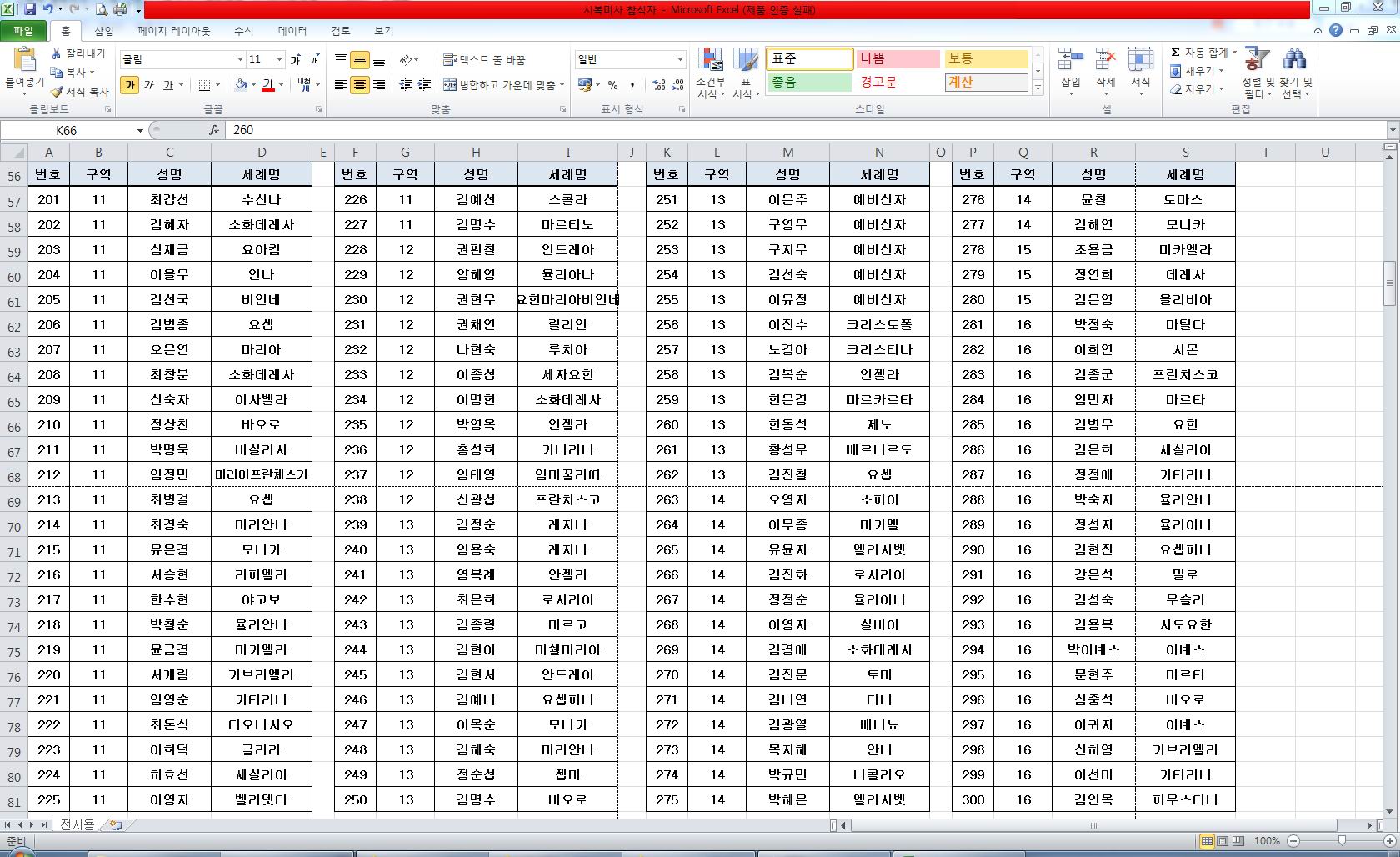This screenshot has height=857, width=1400.
Task: Switch to page layout view in status bar
Action: click(1222, 841)
